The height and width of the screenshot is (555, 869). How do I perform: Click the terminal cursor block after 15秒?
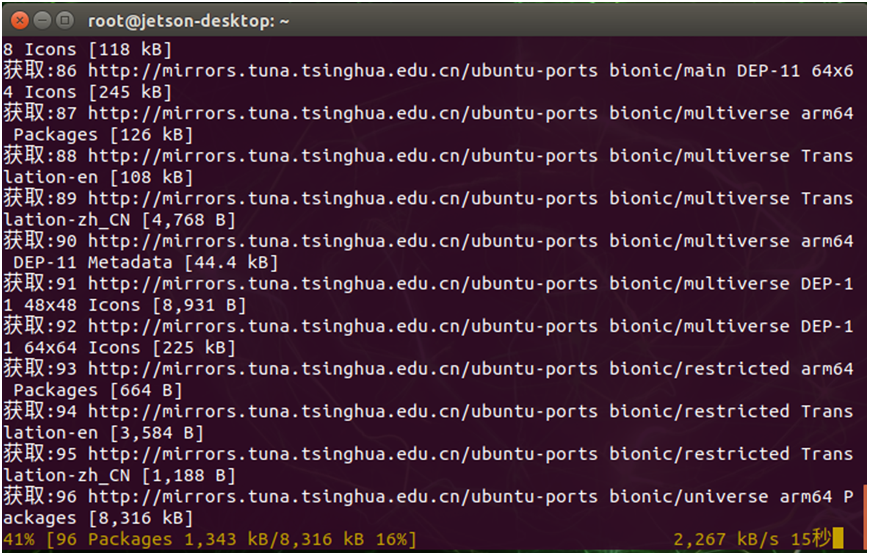(x=837, y=538)
